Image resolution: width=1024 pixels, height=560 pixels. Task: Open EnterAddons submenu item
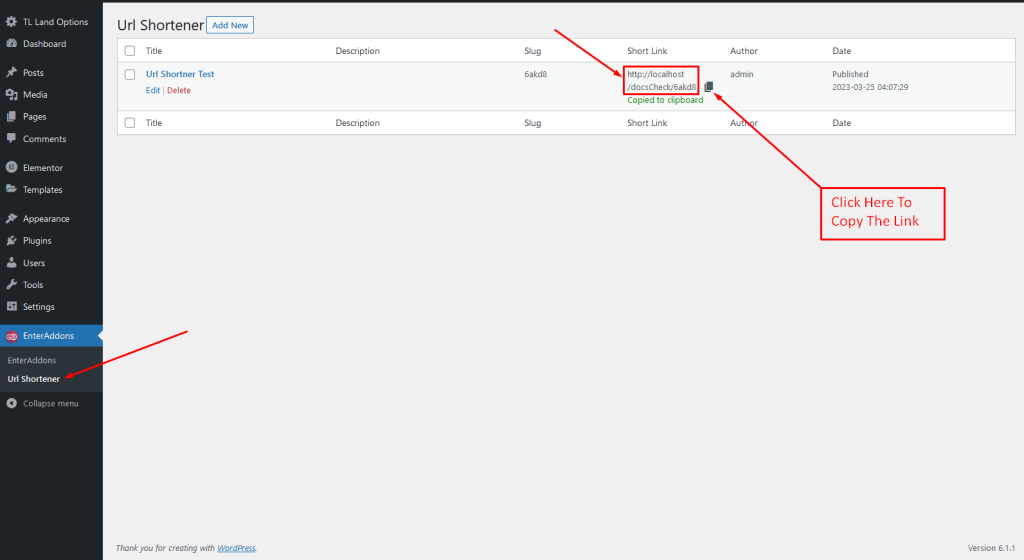(31, 360)
